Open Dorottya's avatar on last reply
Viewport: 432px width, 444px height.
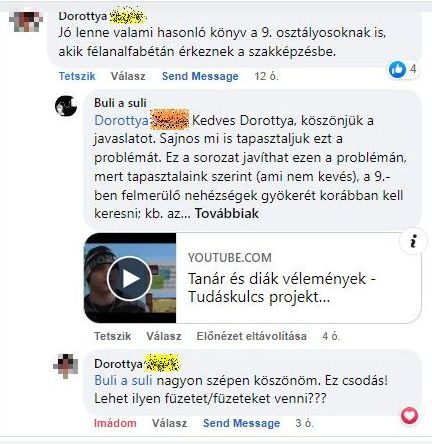pos(66,366)
